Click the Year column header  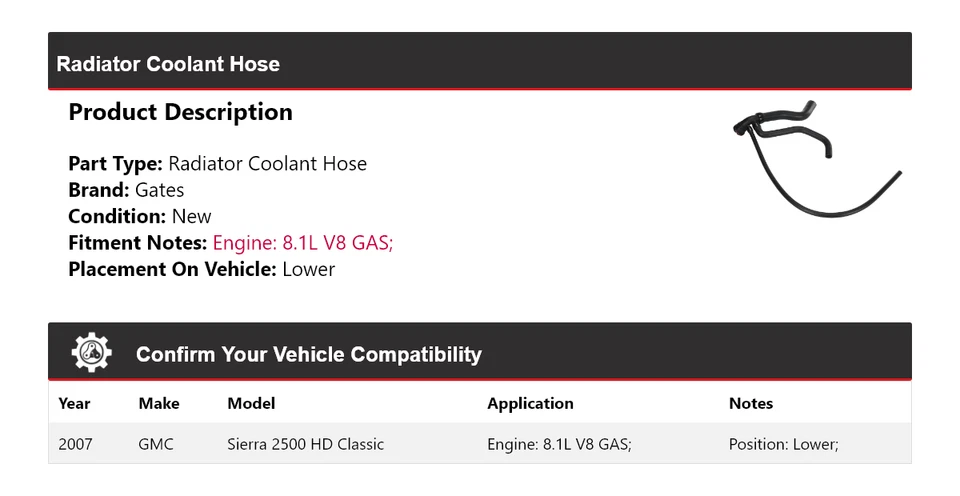74,404
